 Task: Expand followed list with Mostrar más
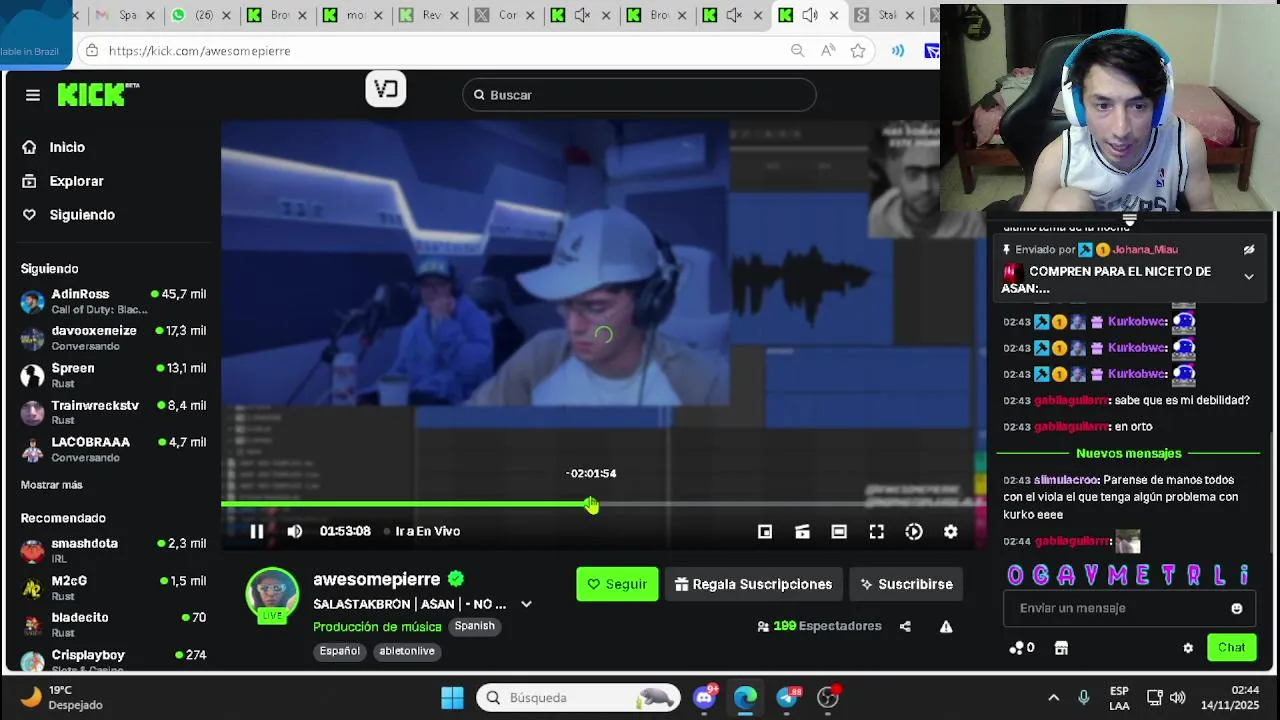(x=52, y=485)
